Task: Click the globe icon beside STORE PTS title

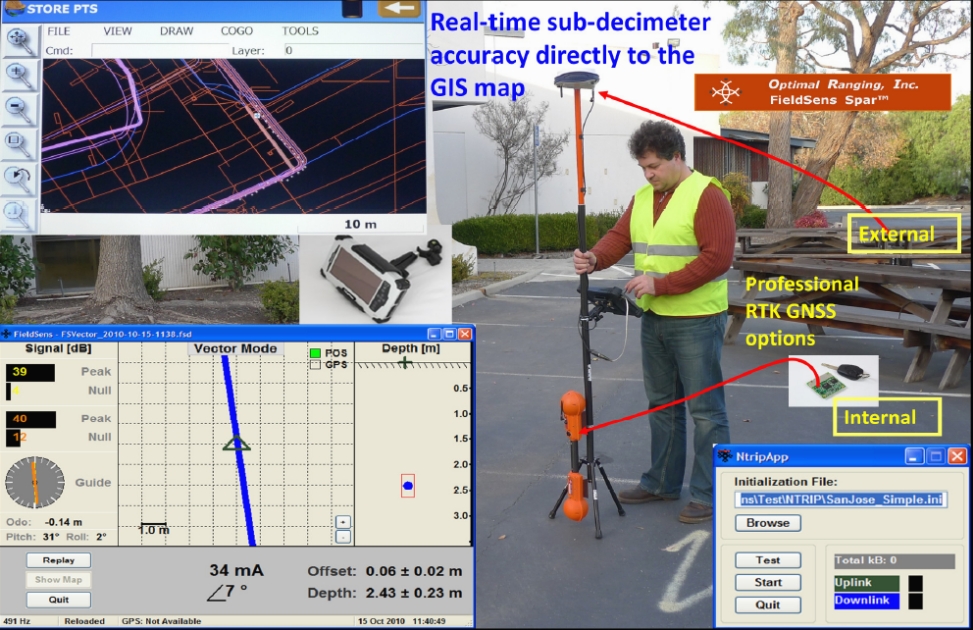Action: coord(14,9)
